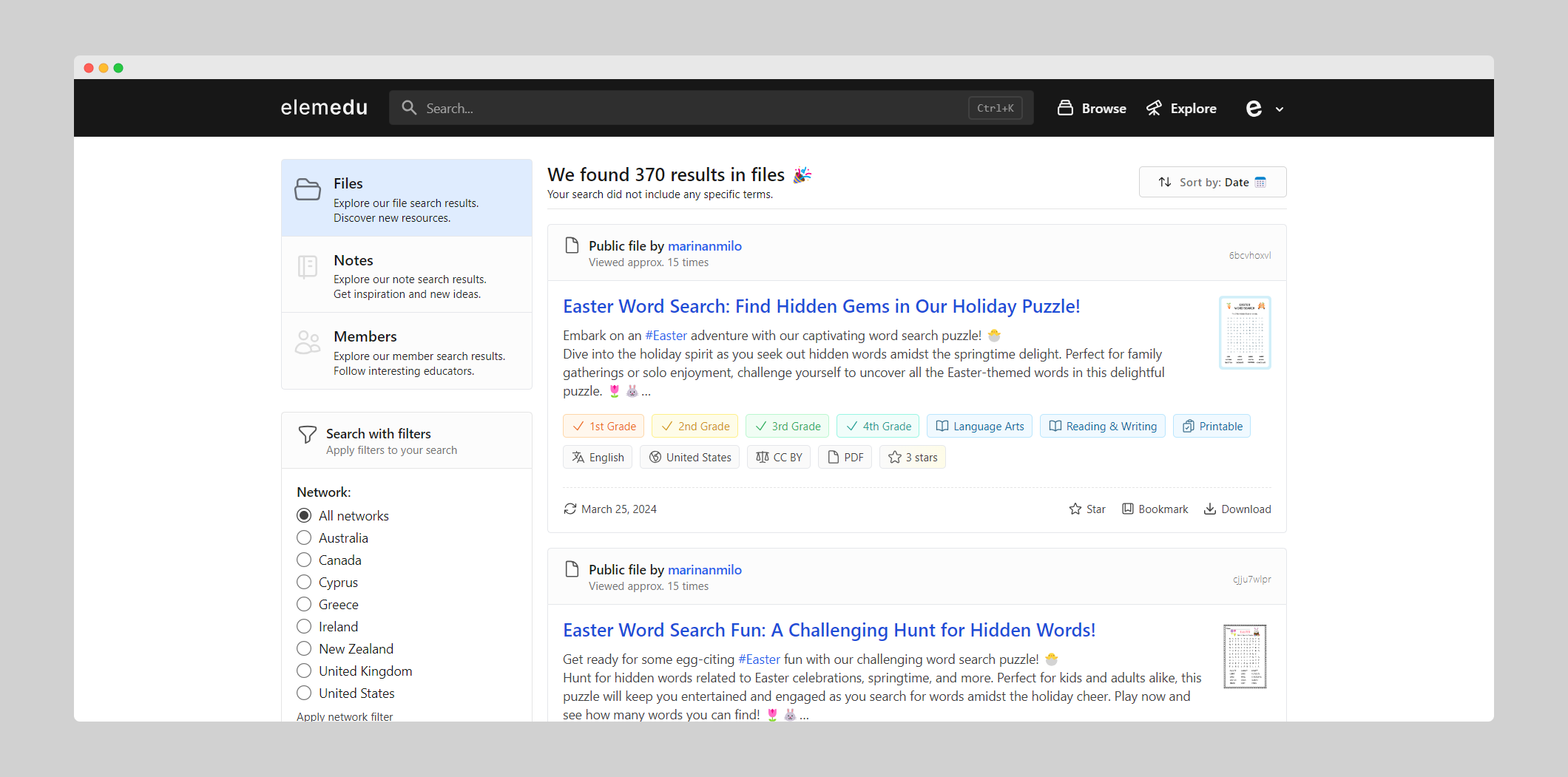Click the CC BY license tag
This screenshot has width=1568, height=777.
(779, 458)
